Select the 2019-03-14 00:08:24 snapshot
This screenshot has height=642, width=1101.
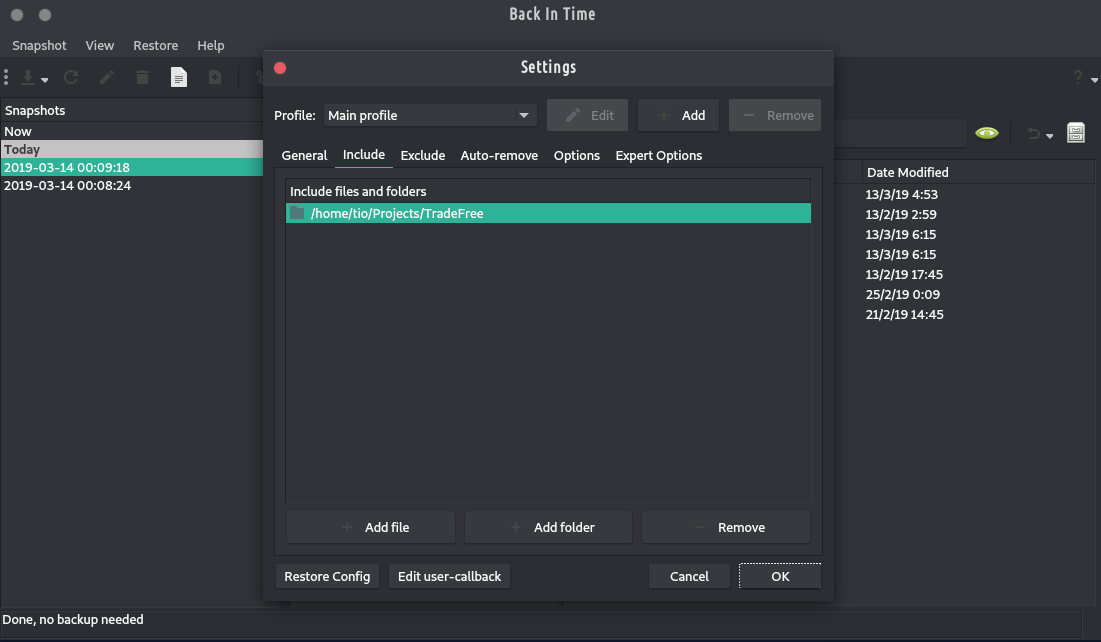coord(67,185)
